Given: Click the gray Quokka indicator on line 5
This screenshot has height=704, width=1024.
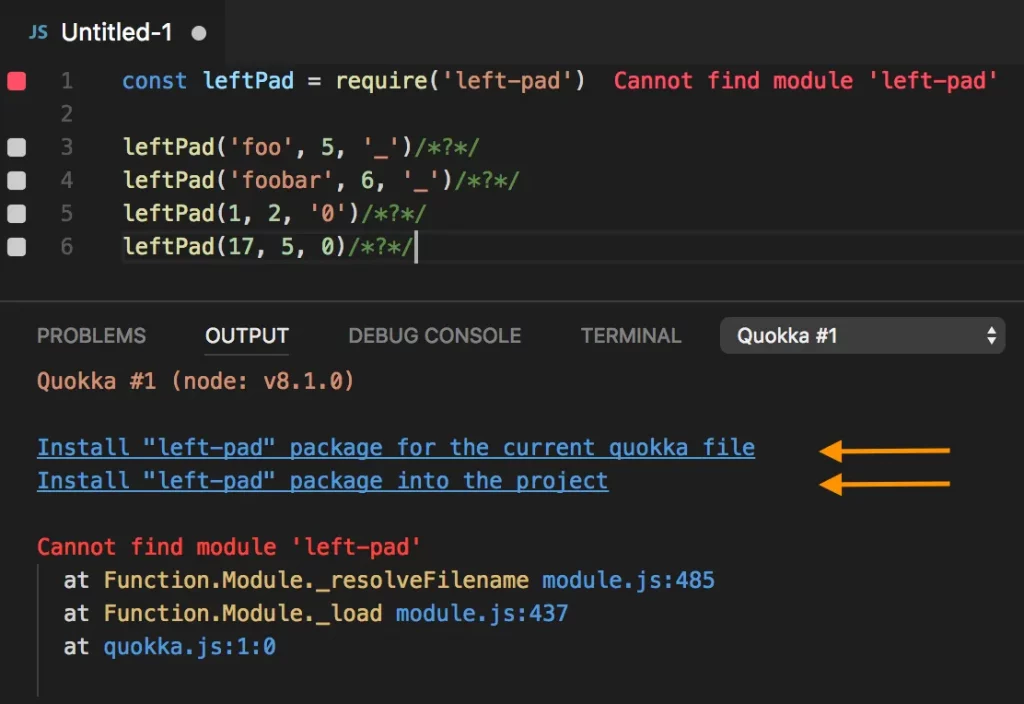Looking at the screenshot, I should [17, 214].
